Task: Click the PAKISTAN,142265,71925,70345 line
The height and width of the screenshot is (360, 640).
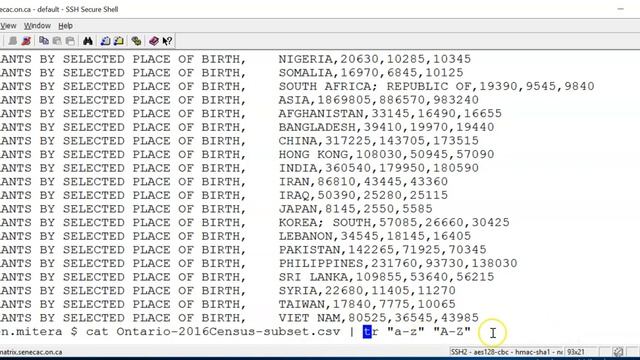Action: click(x=382, y=250)
